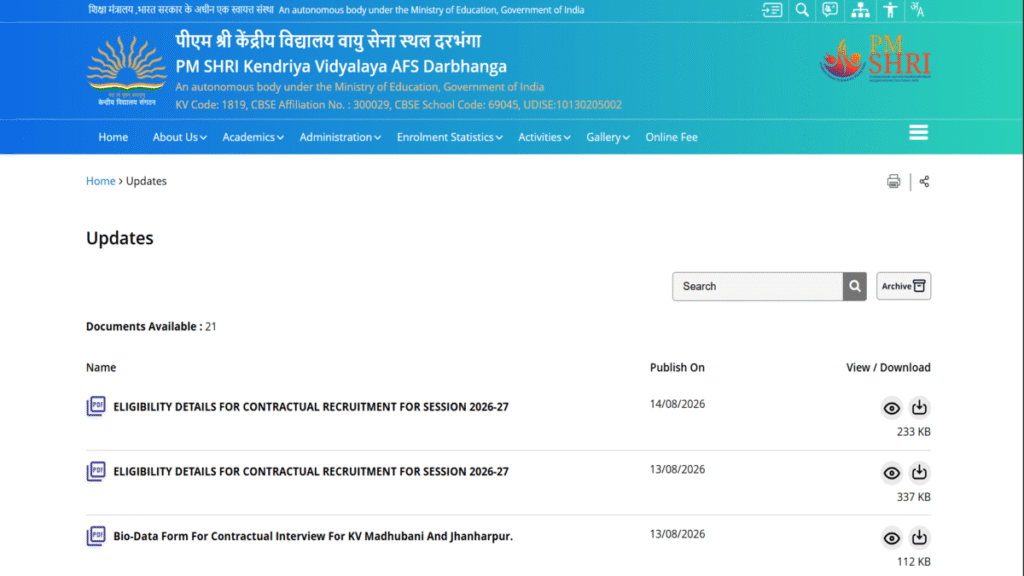Expand the Enrolment Statistics dropdown menu

point(449,137)
